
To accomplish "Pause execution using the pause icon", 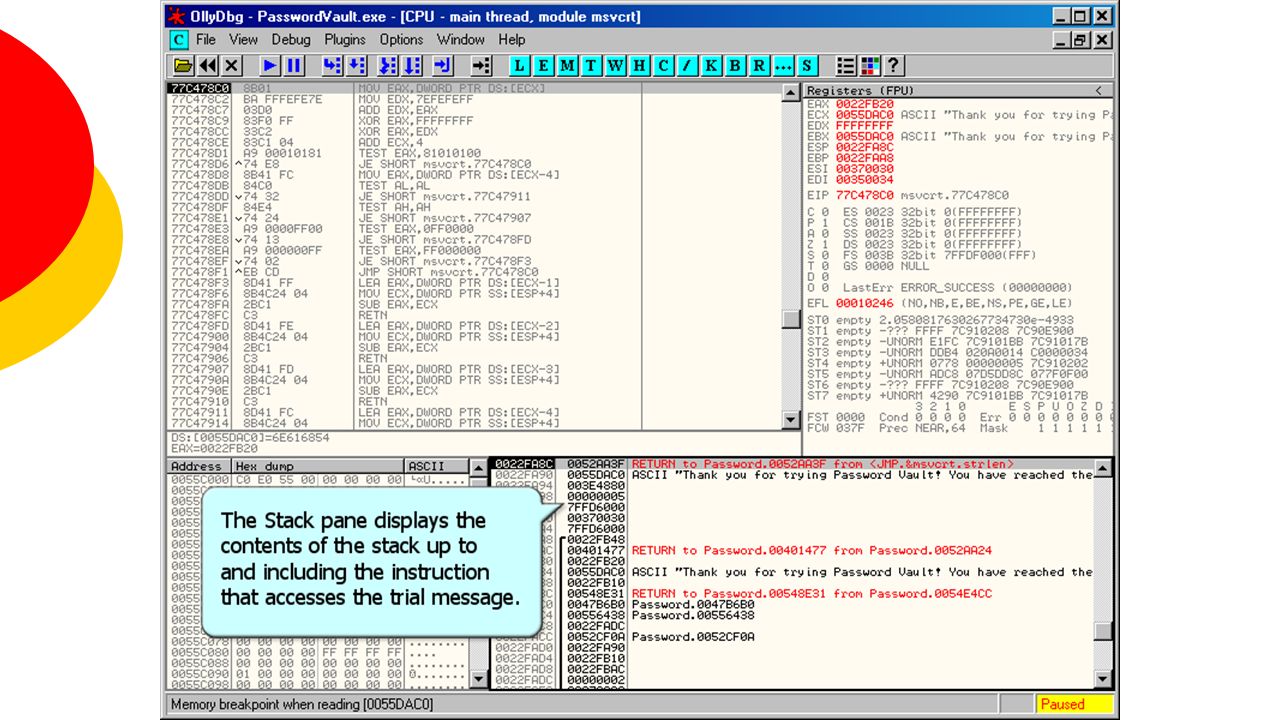I will click(x=294, y=66).
